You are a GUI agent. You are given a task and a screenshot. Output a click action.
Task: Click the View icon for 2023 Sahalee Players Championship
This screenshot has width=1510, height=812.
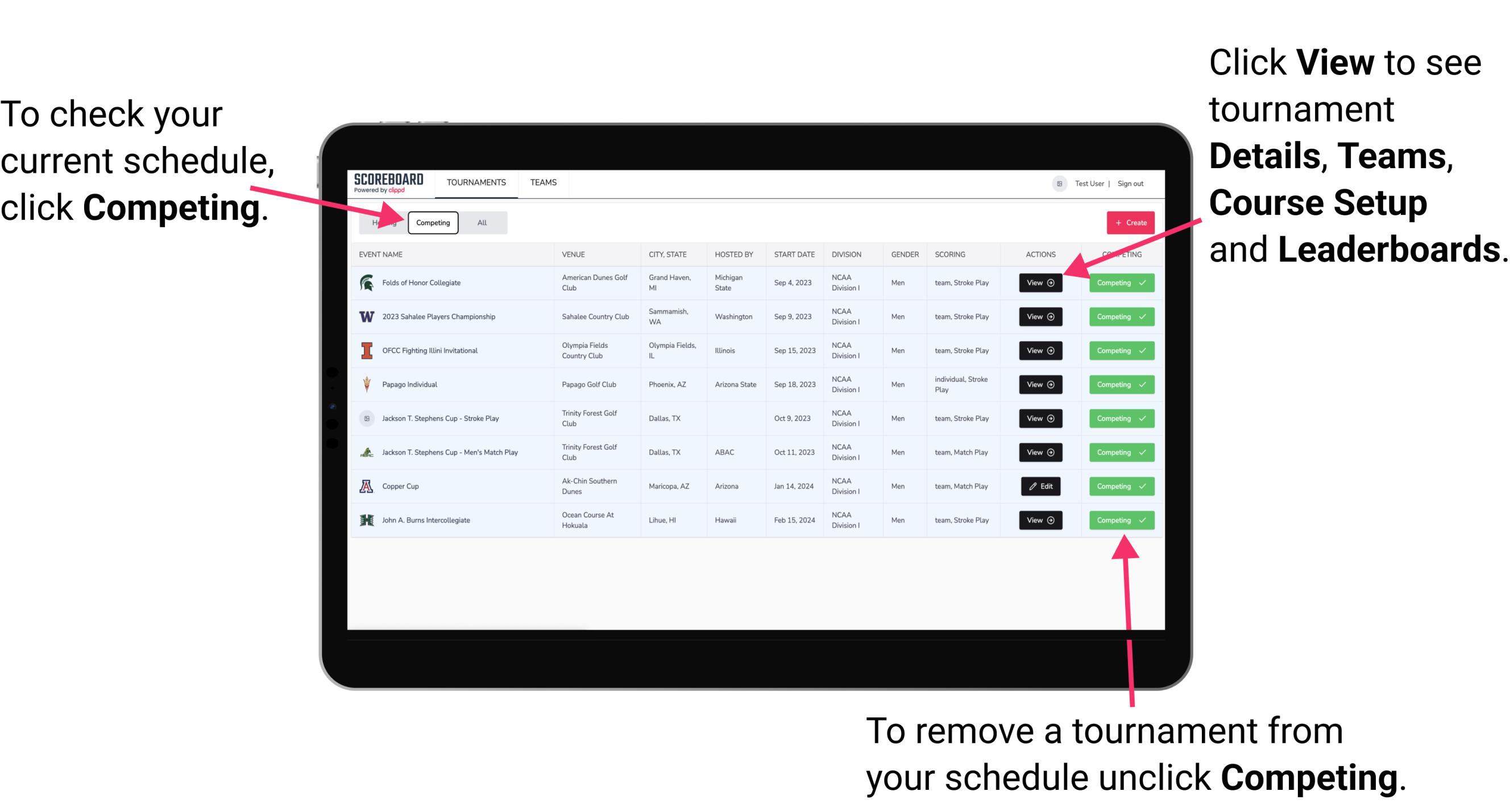1039,317
